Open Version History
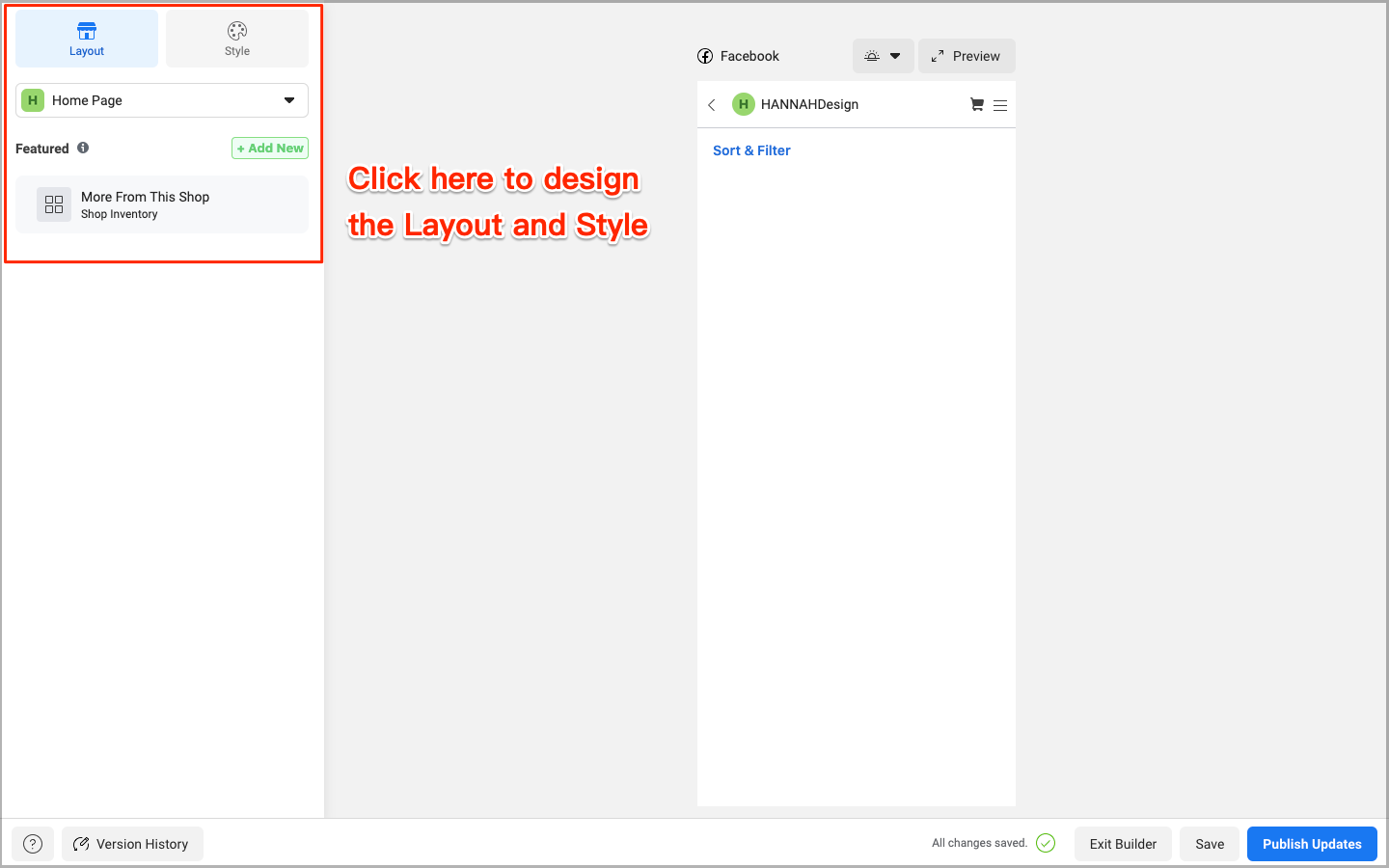This screenshot has width=1389, height=868. [132, 844]
